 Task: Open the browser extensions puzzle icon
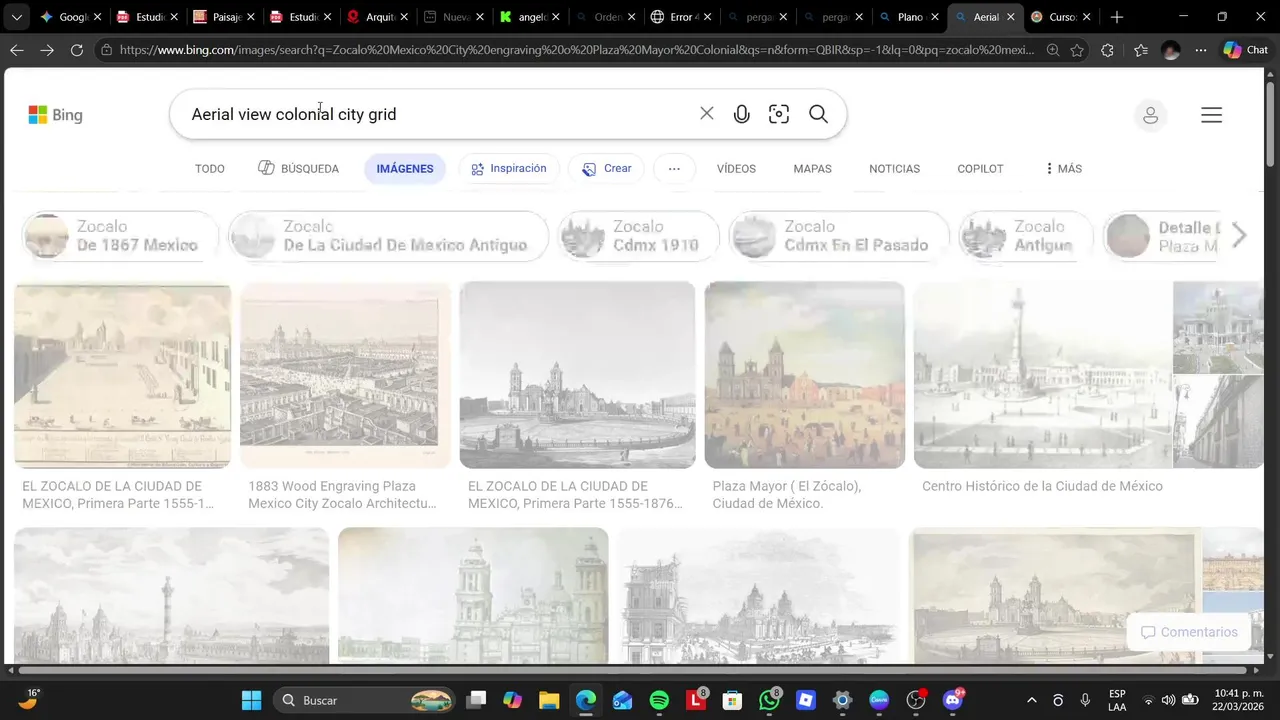coord(1107,50)
